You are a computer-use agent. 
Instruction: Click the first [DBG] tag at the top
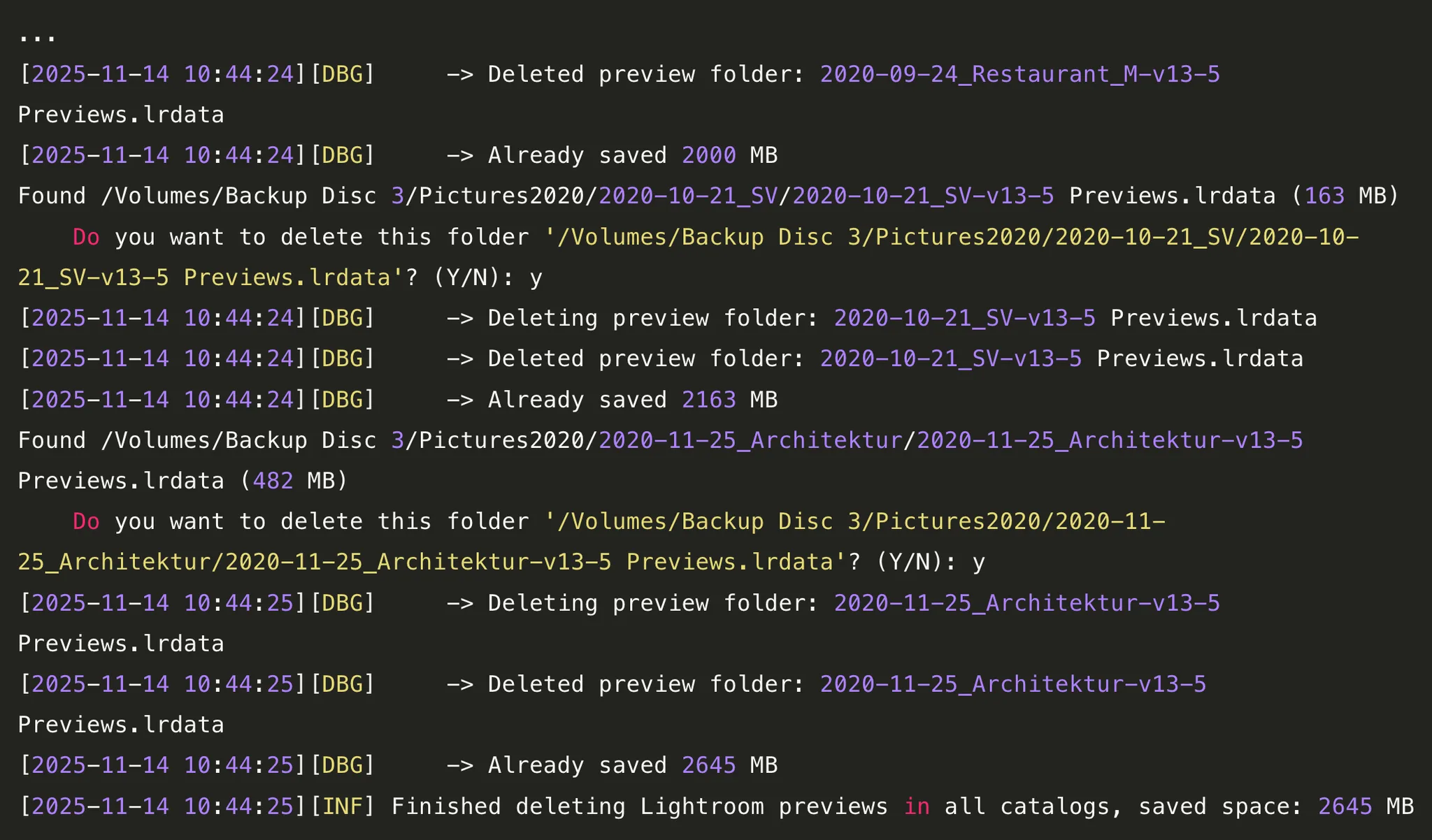[342, 74]
